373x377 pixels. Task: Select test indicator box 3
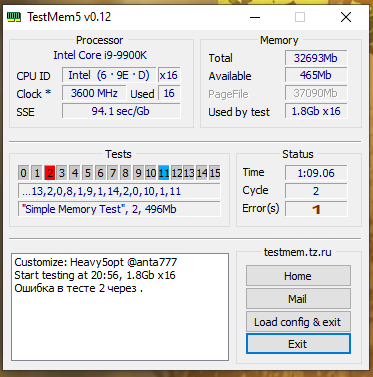point(62,173)
